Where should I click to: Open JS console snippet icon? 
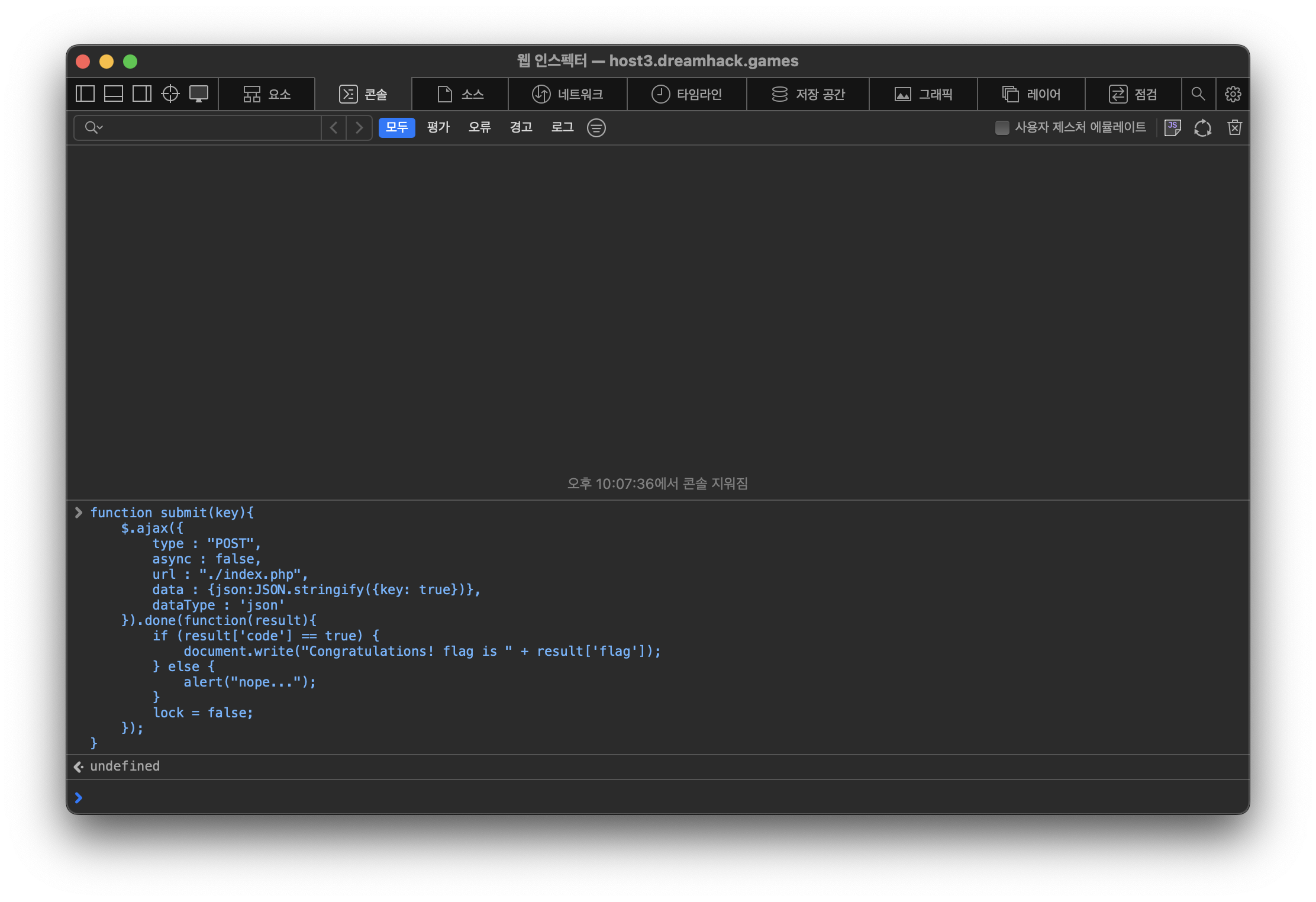pos(1172,127)
